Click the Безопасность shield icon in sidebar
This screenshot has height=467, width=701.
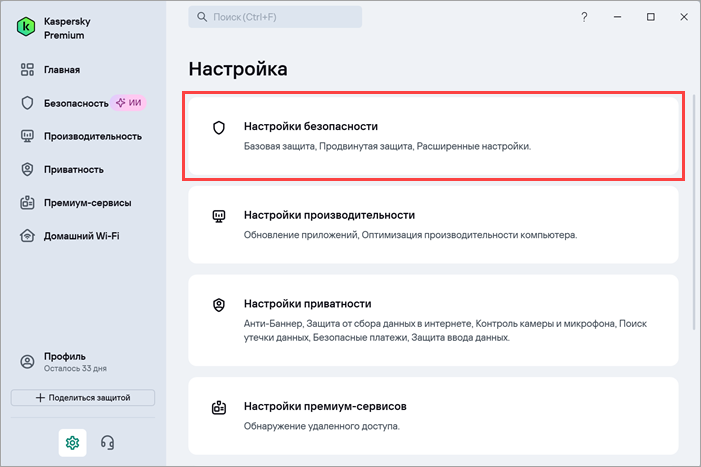pos(27,103)
